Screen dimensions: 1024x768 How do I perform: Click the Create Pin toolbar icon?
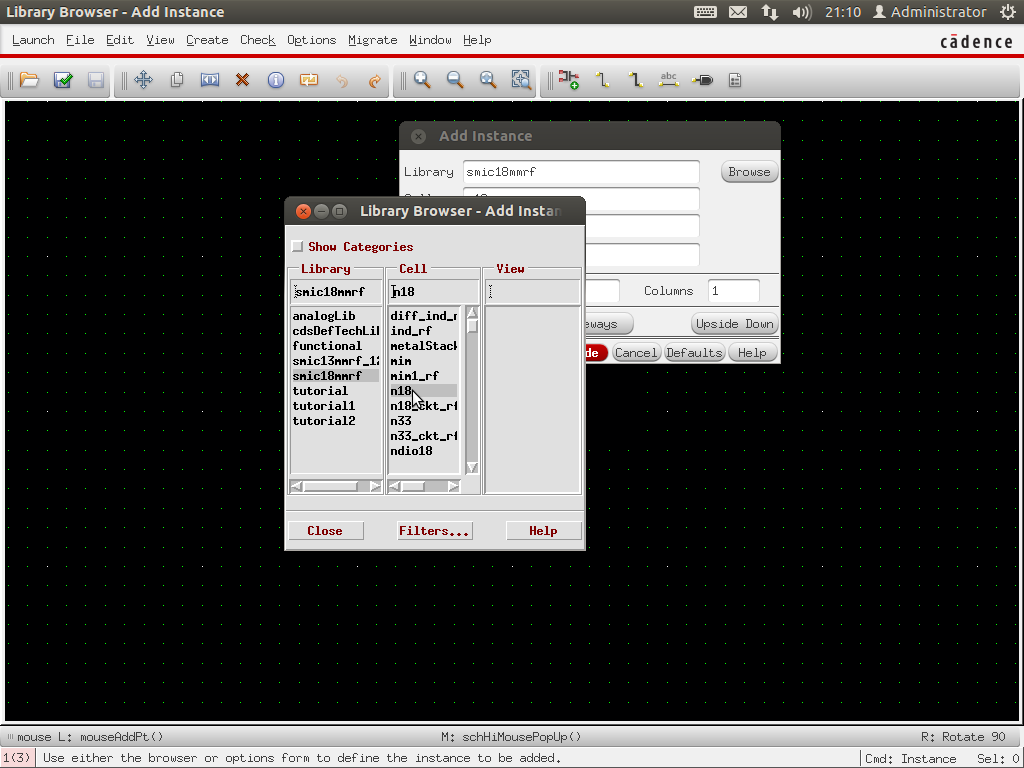pyautogui.click(x=702, y=80)
